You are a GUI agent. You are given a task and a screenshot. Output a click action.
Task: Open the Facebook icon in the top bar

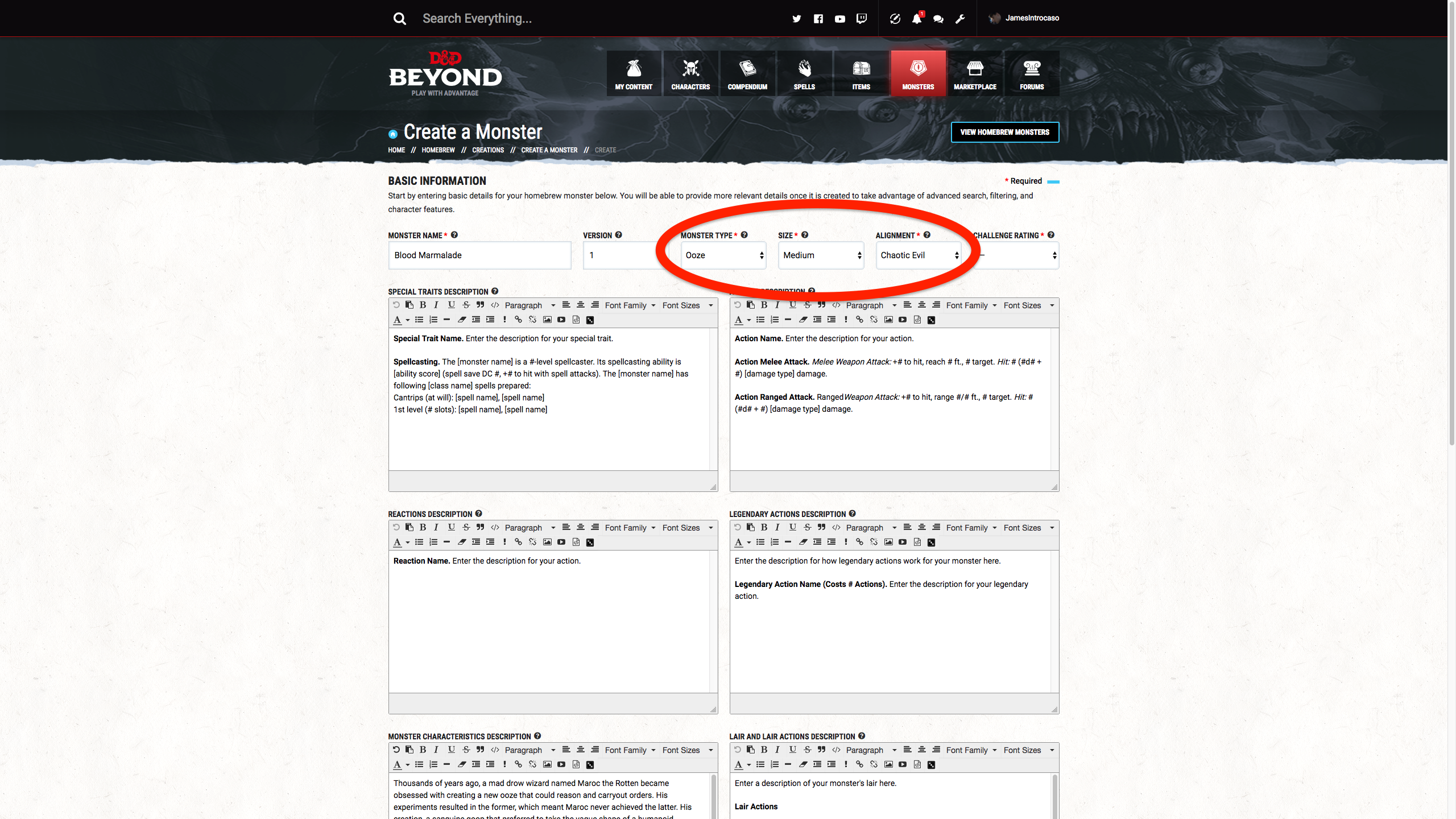click(x=818, y=19)
